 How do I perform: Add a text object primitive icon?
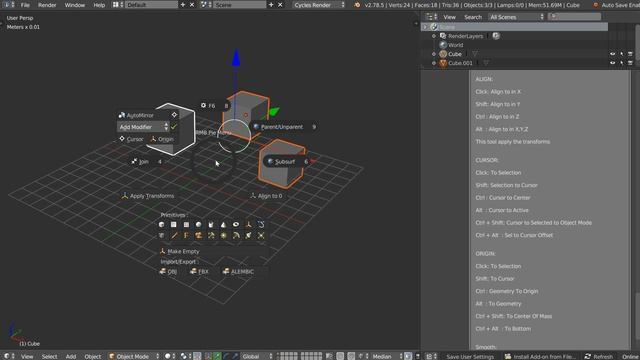[186, 236]
